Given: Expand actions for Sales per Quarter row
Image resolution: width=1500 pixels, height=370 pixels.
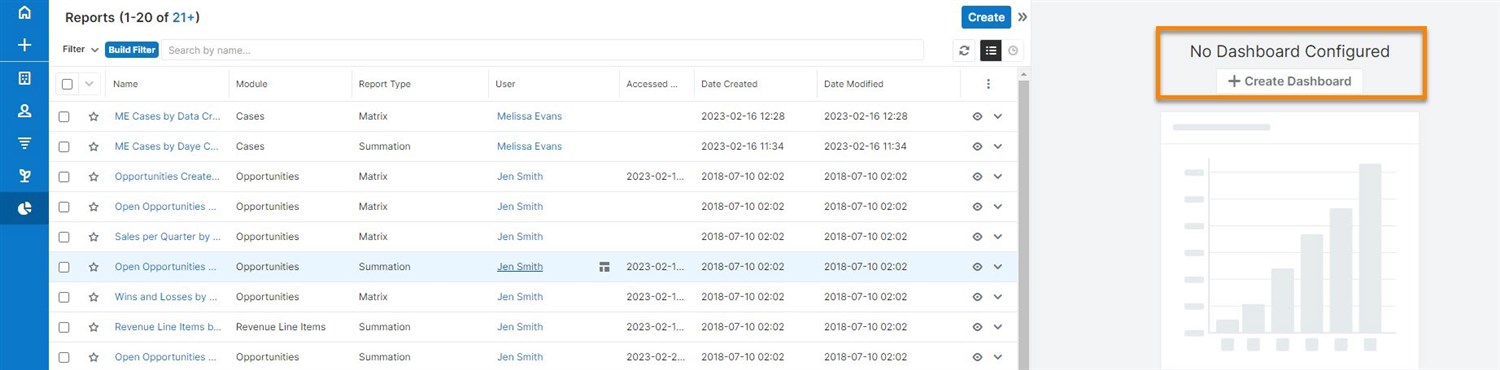Looking at the screenshot, I should coord(997,237).
